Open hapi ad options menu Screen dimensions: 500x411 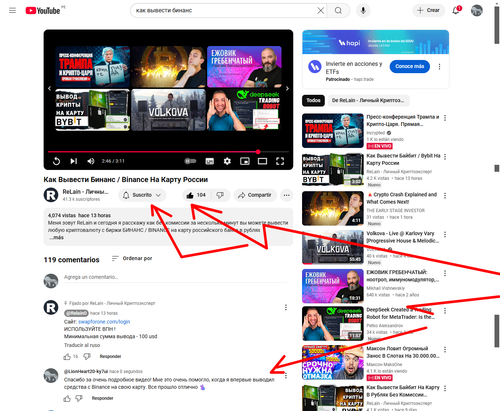point(439,67)
